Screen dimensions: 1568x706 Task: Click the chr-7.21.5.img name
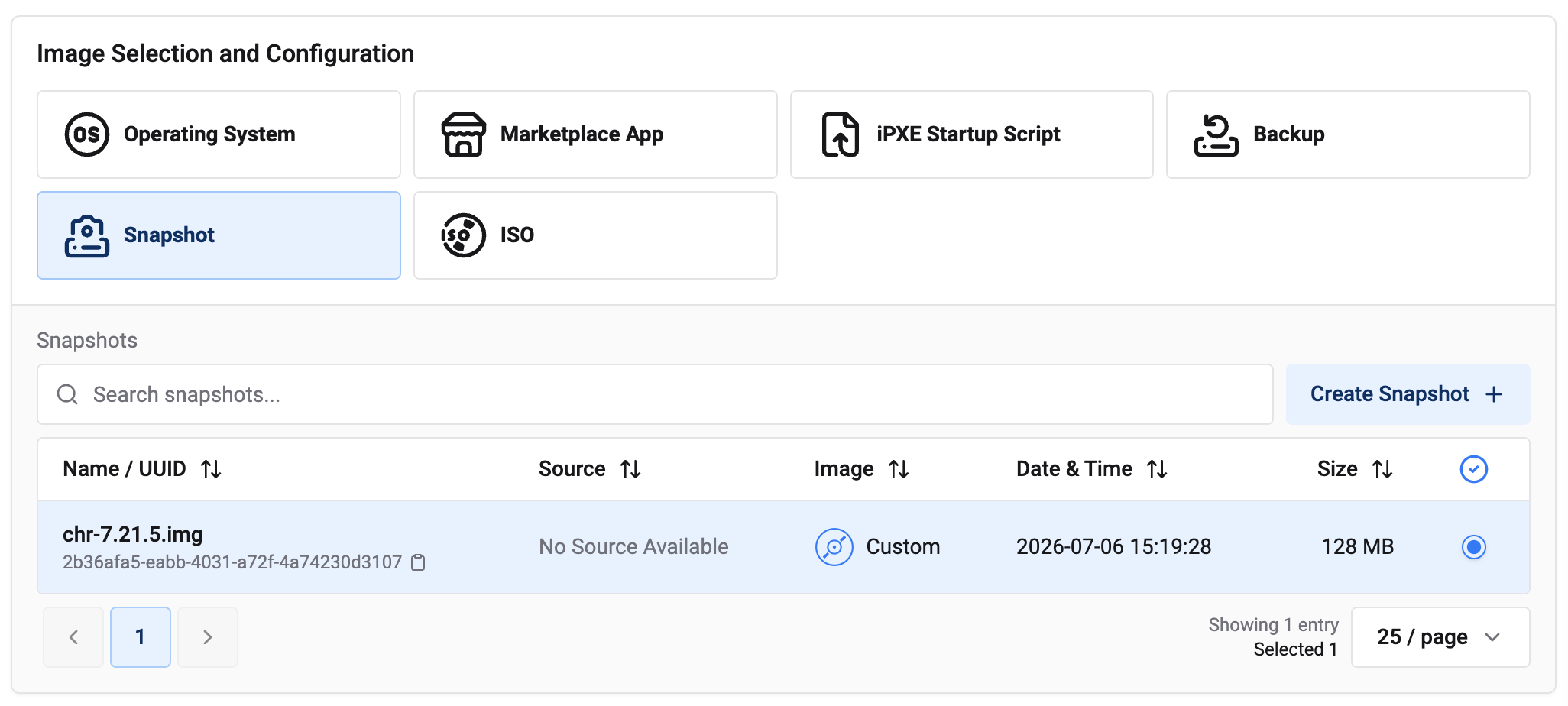click(133, 534)
